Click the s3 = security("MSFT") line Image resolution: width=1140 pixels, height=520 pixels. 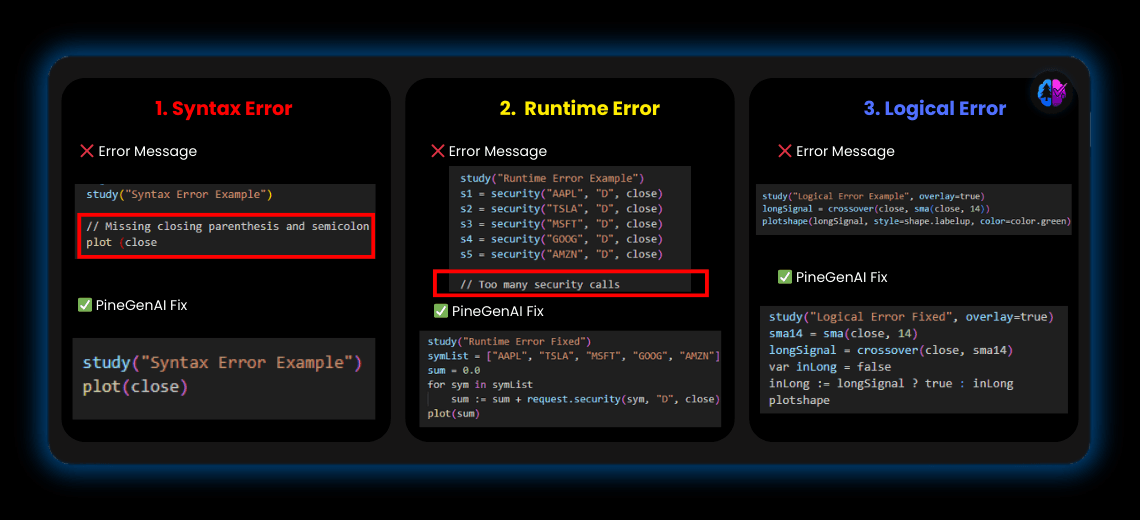pyautogui.click(x=561, y=224)
